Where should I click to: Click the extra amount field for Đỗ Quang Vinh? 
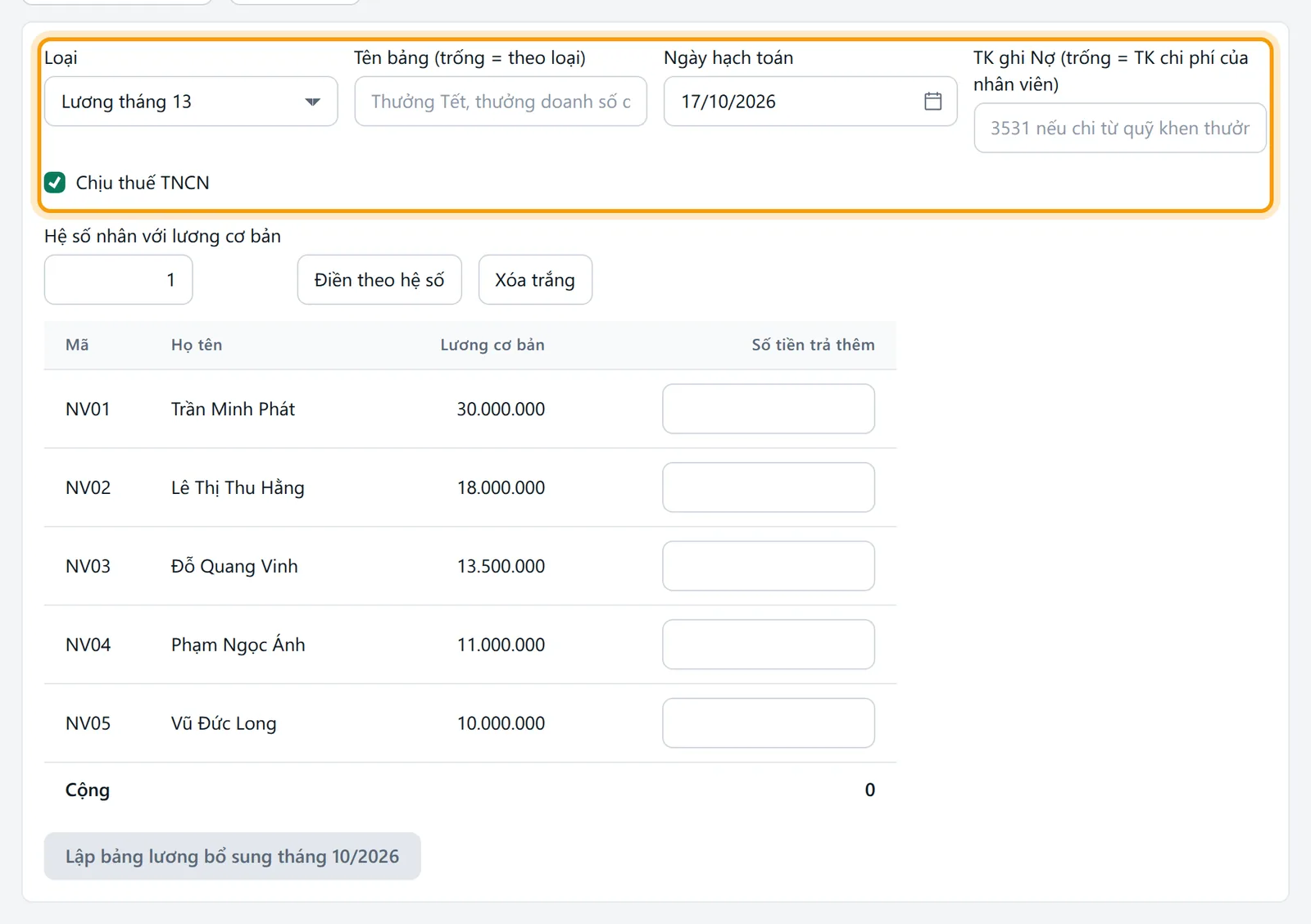click(x=769, y=566)
